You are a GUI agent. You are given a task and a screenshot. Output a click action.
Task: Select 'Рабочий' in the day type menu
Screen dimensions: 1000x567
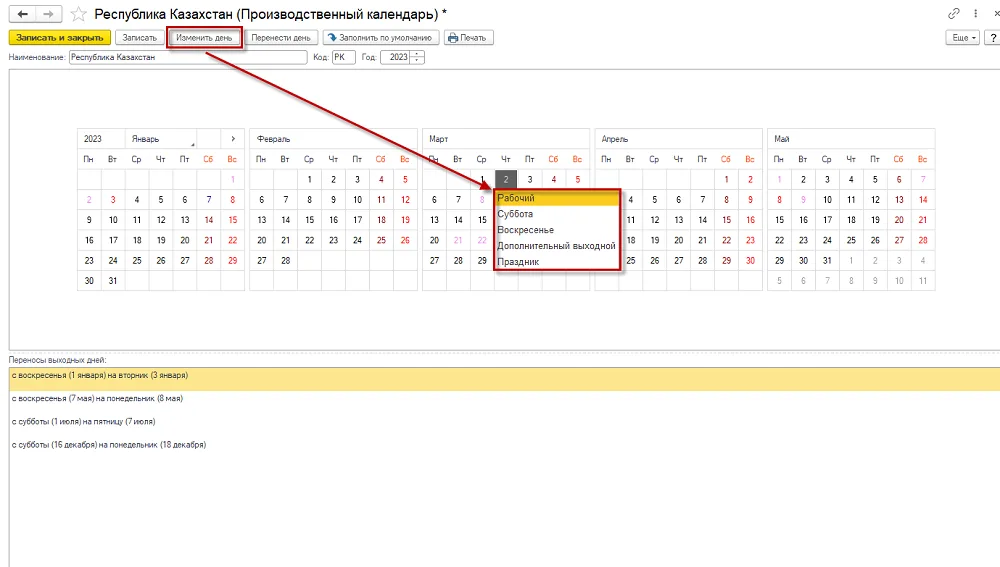[557, 198]
